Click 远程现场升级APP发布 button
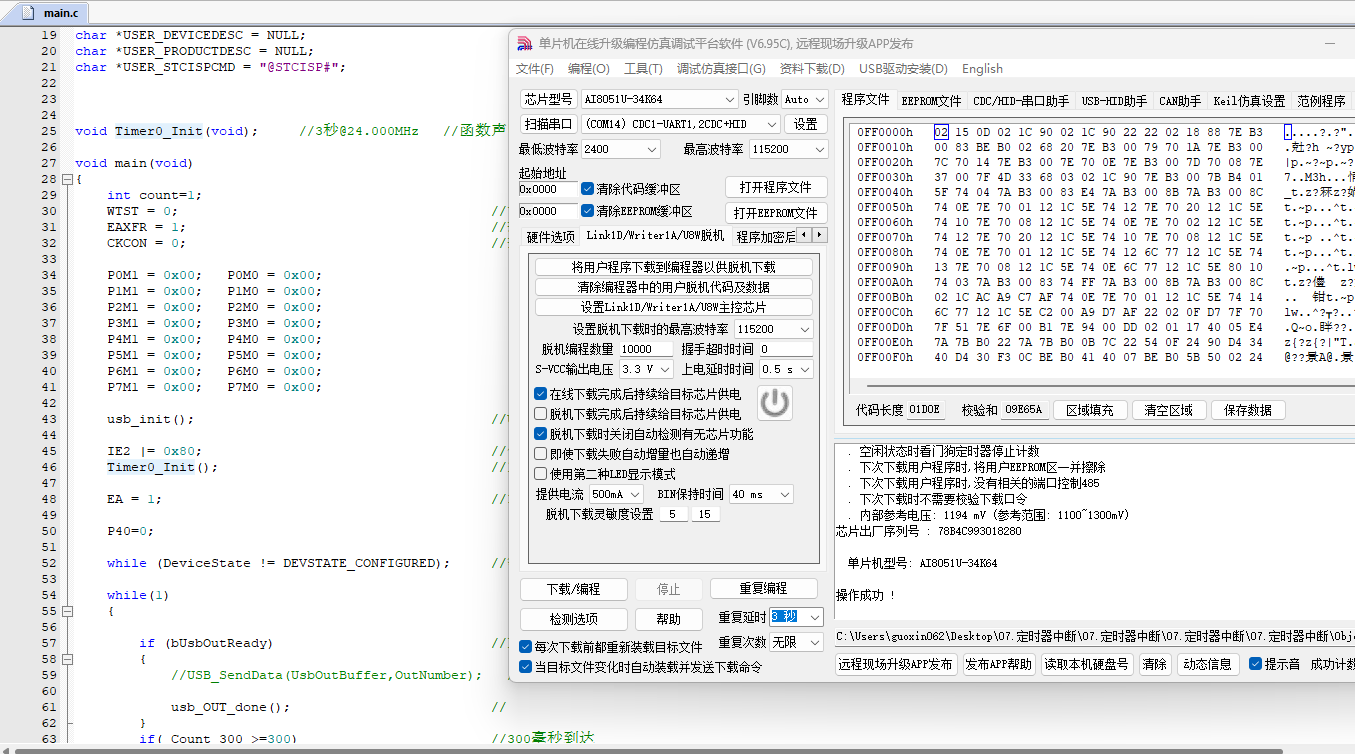Image resolution: width=1355 pixels, height=754 pixels. [x=896, y=664]
